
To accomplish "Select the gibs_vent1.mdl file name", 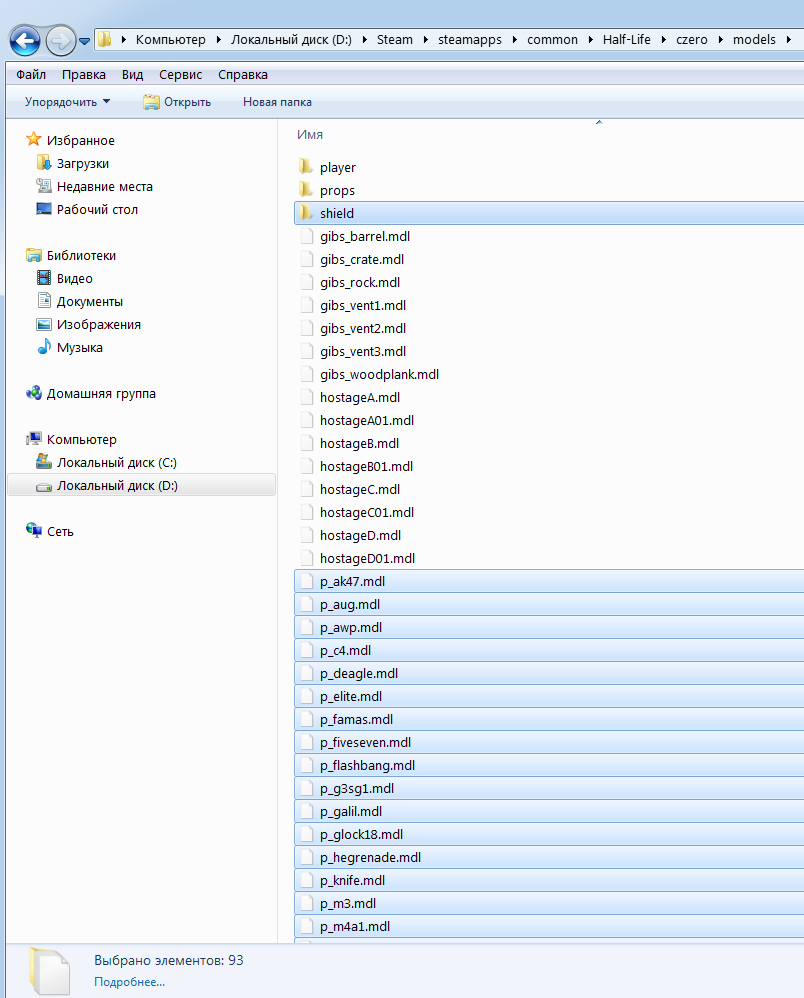I will 363,306.
